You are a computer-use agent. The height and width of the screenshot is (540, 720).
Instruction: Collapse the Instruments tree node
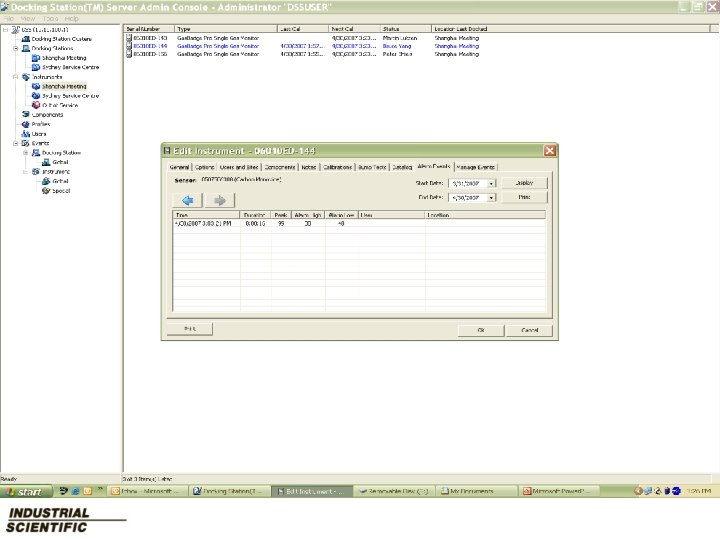point(16,77)
